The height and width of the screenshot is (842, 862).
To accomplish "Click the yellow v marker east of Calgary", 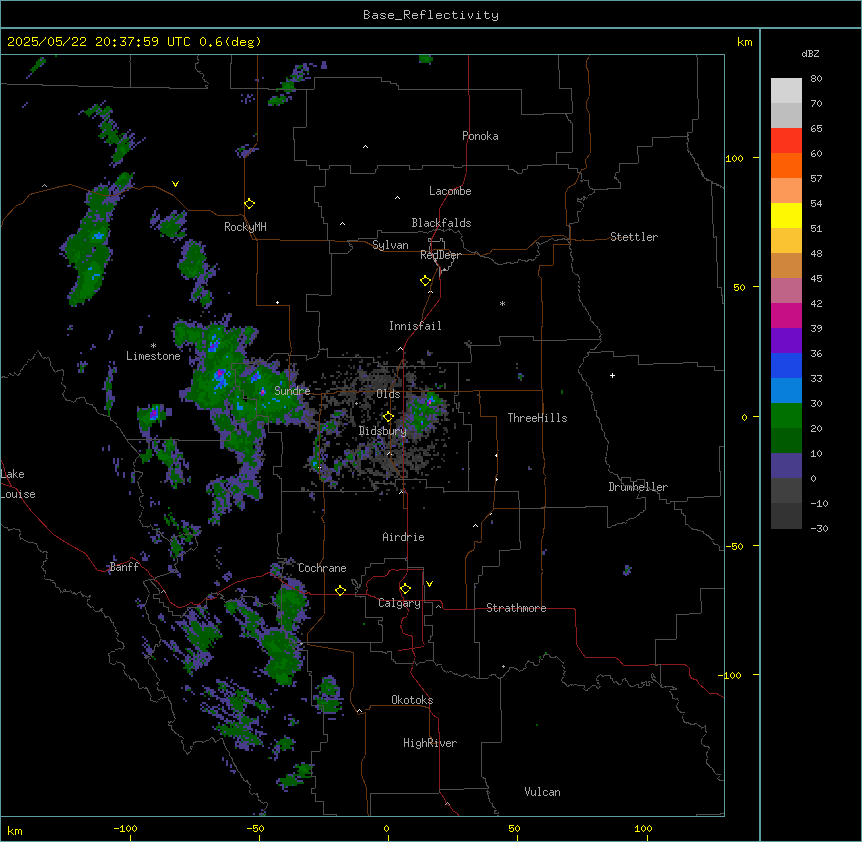I will click(429, 584).
